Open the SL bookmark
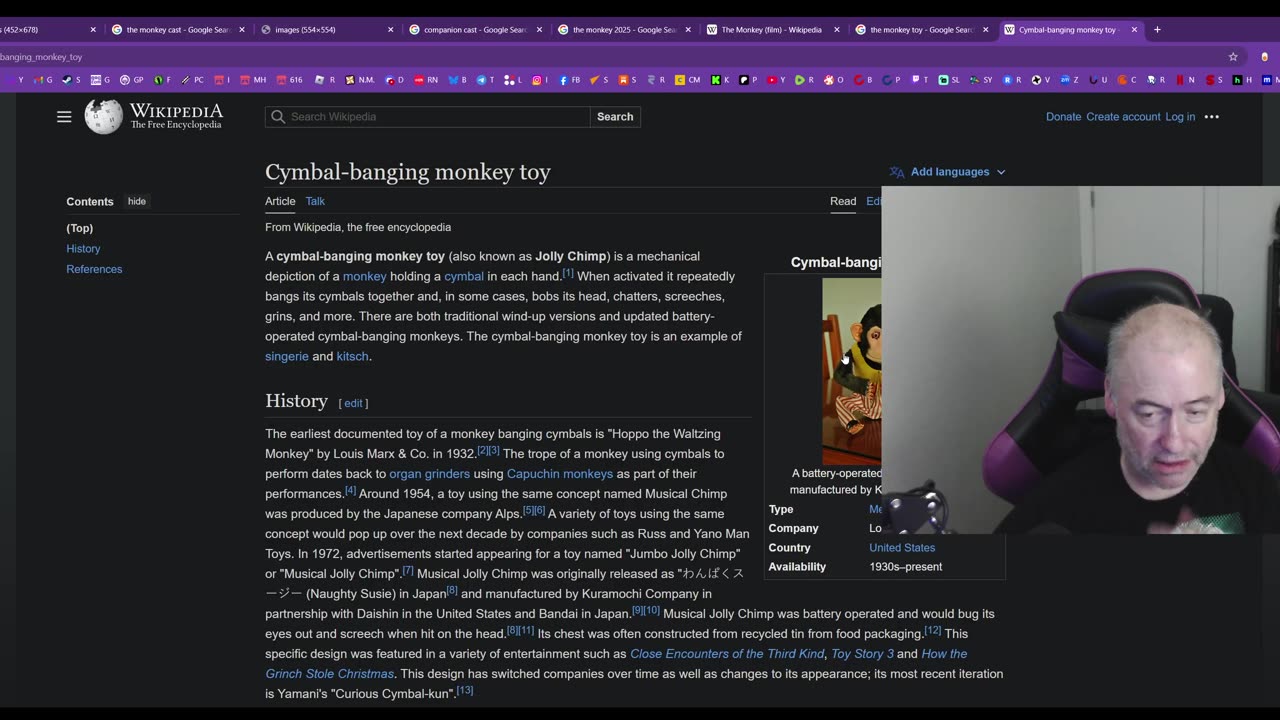This screenshot has height=720, width=1280. (949, 80)
